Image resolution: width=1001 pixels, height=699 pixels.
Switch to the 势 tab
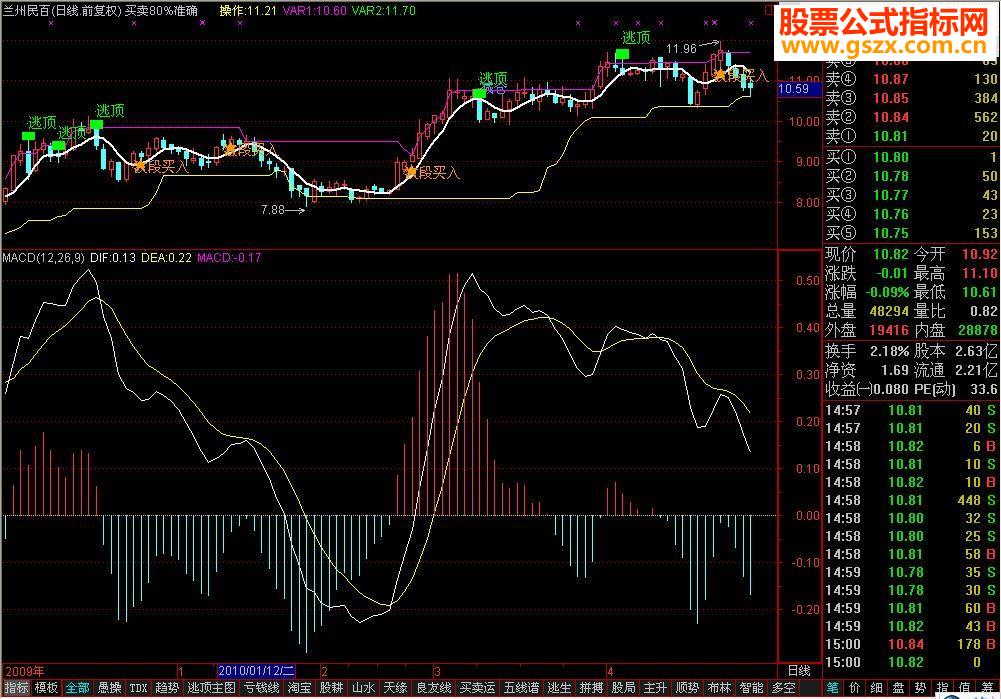click(920, 688)
